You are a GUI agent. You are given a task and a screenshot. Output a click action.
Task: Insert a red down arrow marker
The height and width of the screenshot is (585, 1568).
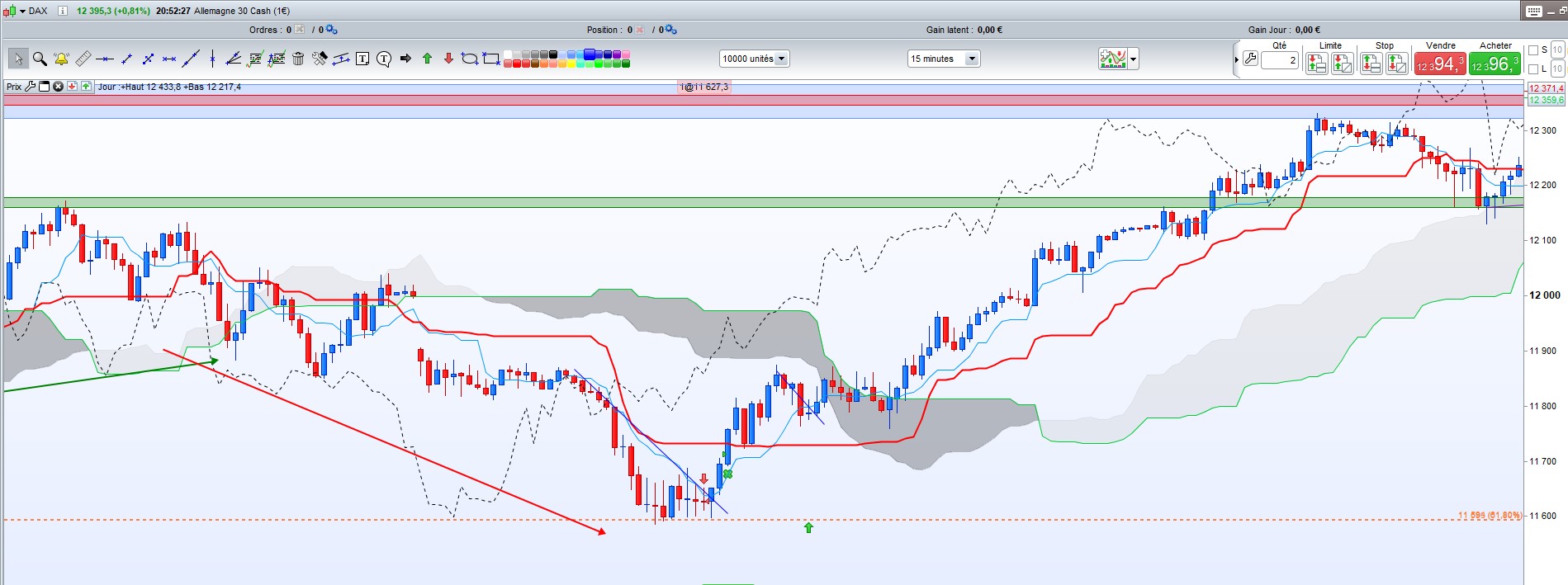[448, 59]
